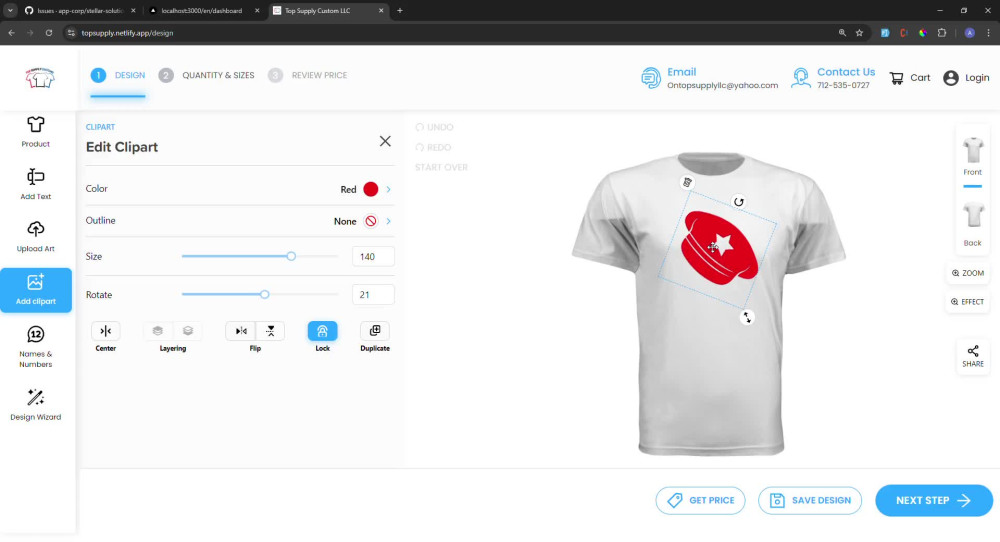Click GET PRICE button
1000x542 pixels.
[700, 501]
